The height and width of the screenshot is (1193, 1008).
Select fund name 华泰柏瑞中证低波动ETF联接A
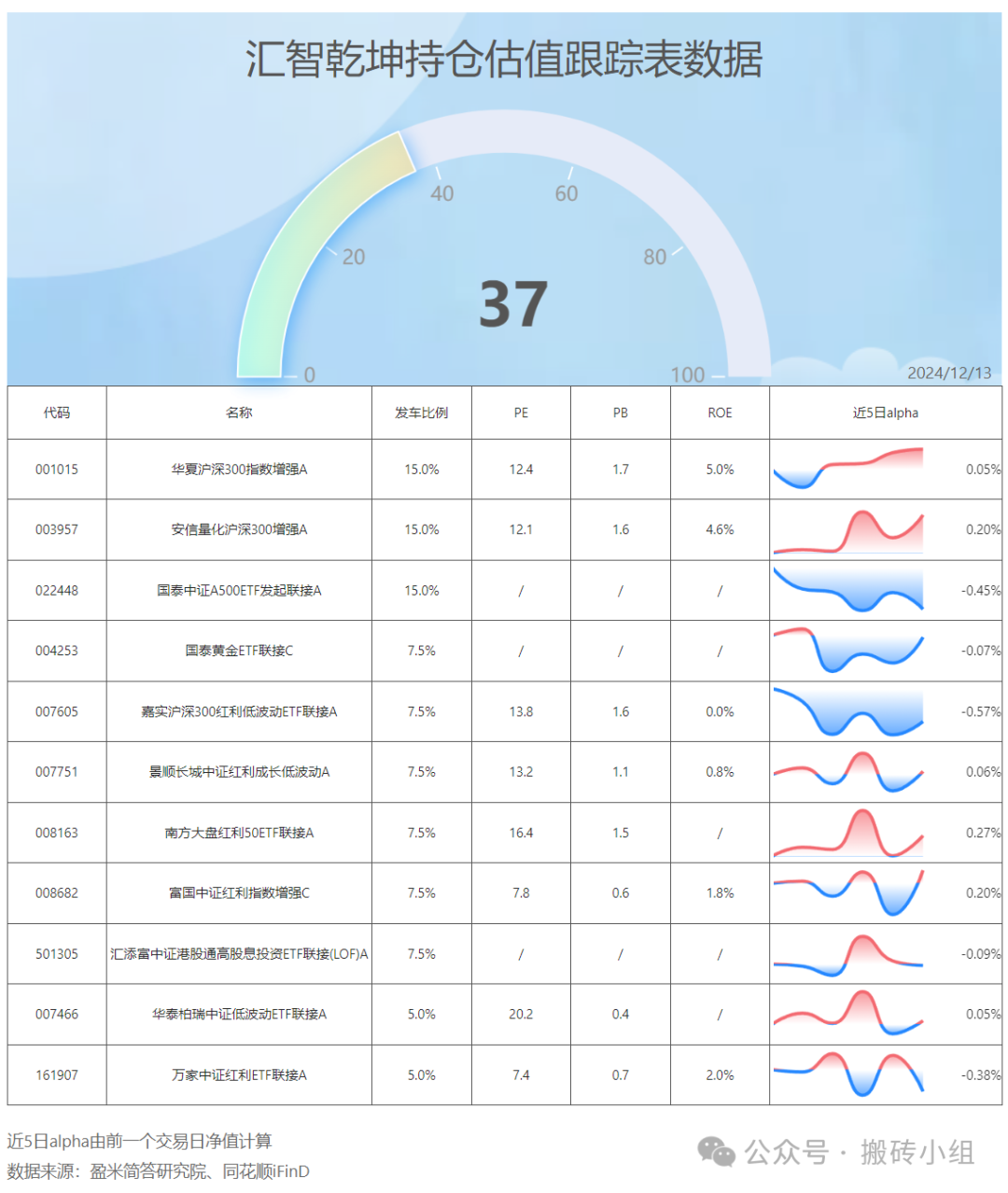click(x=239, y=1014)
